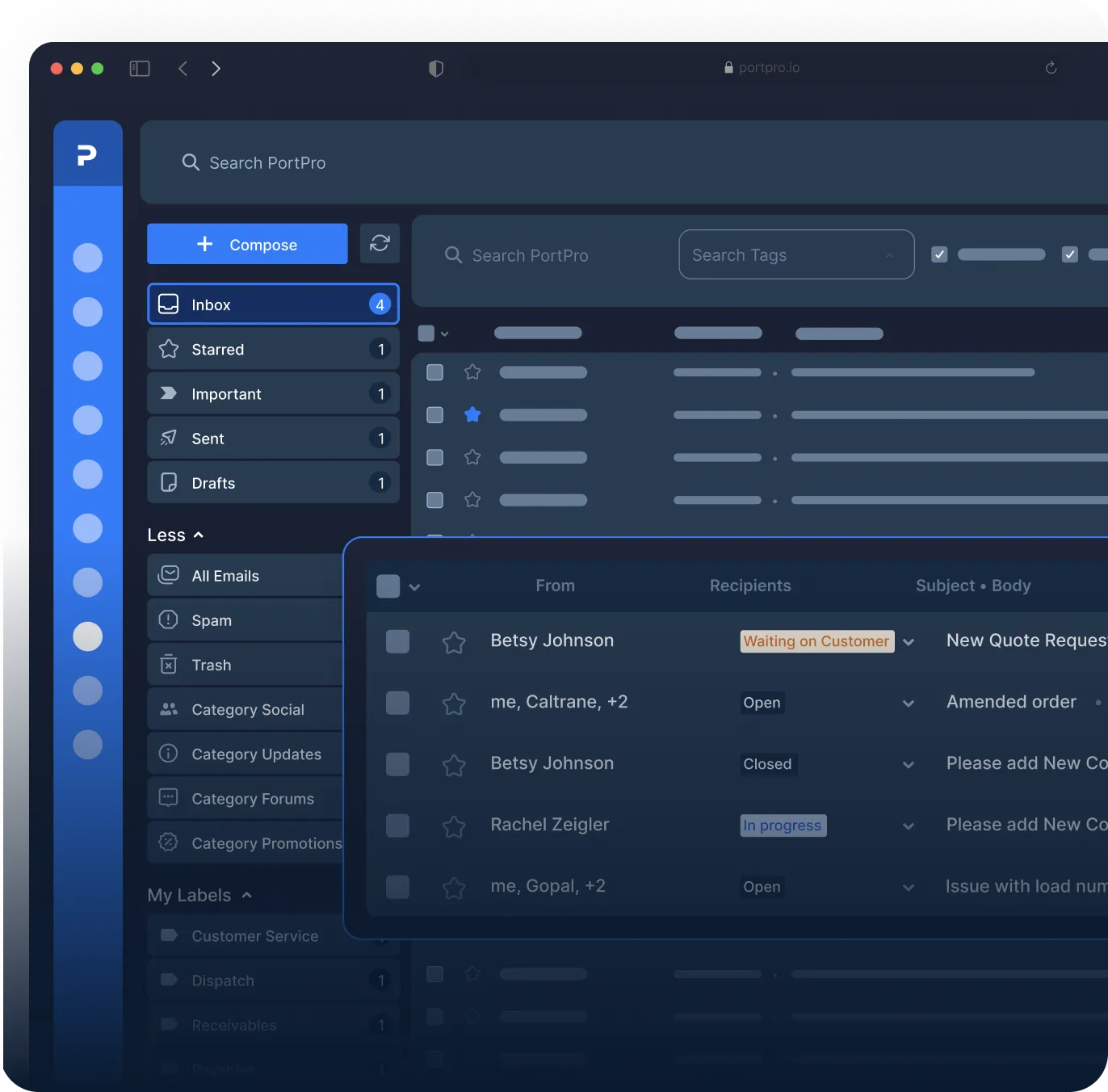Viewport: 1108px width, 1092px height.
Task: Open the Category Social folder
Action: coord(247,709)
